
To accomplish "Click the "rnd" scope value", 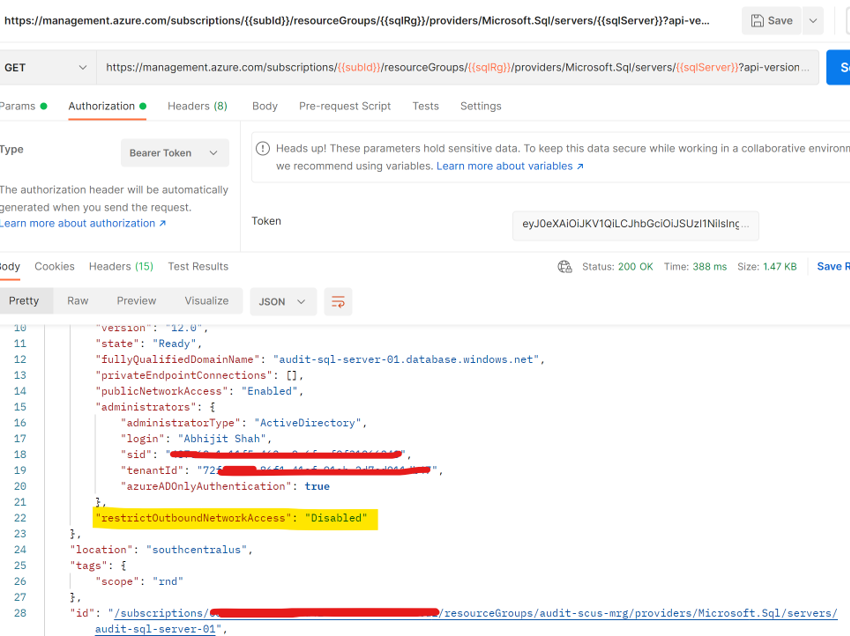I will 168,581.
